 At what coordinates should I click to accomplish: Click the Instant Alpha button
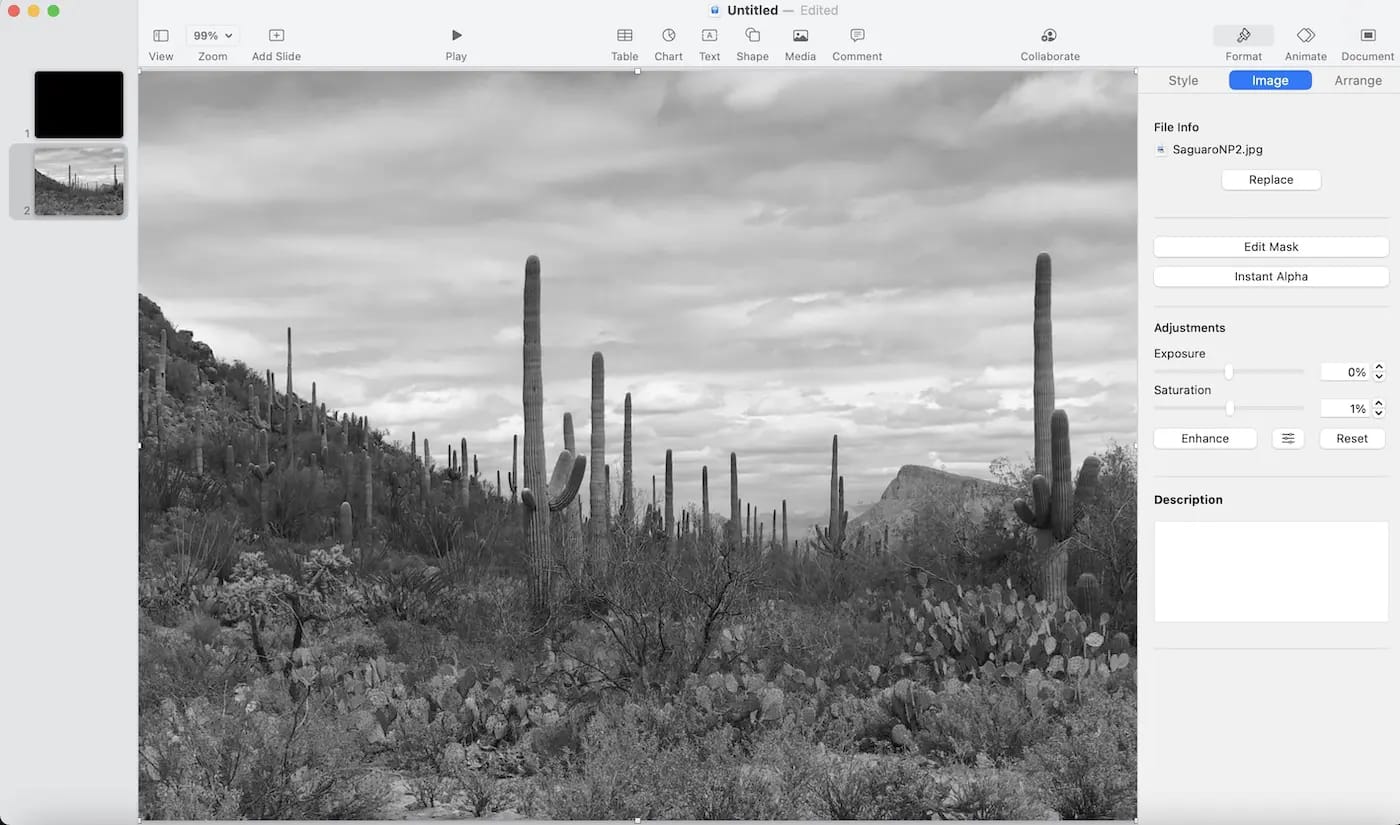[1271, 277]
